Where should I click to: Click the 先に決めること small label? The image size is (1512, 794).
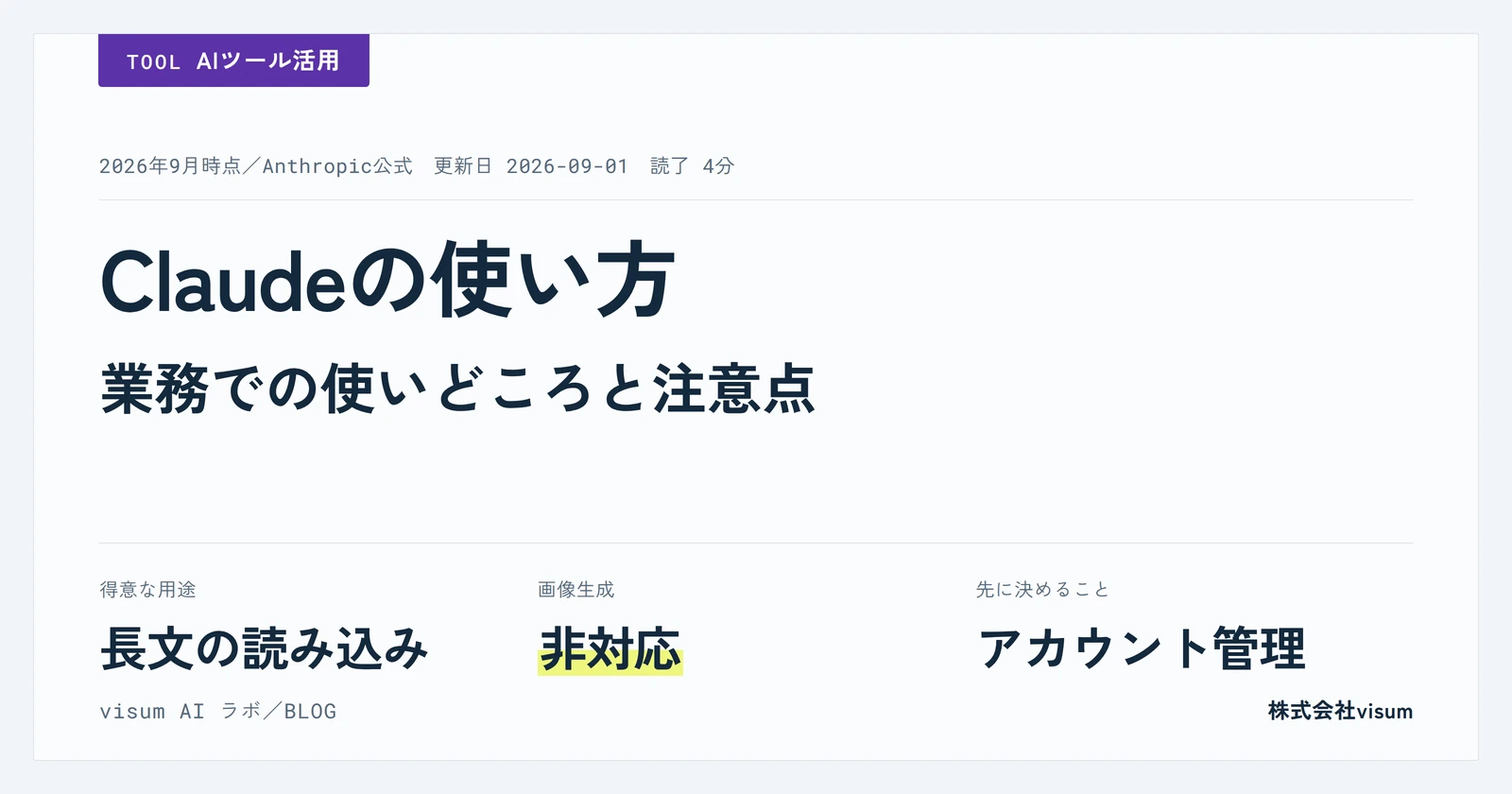tap(1042, 590)
